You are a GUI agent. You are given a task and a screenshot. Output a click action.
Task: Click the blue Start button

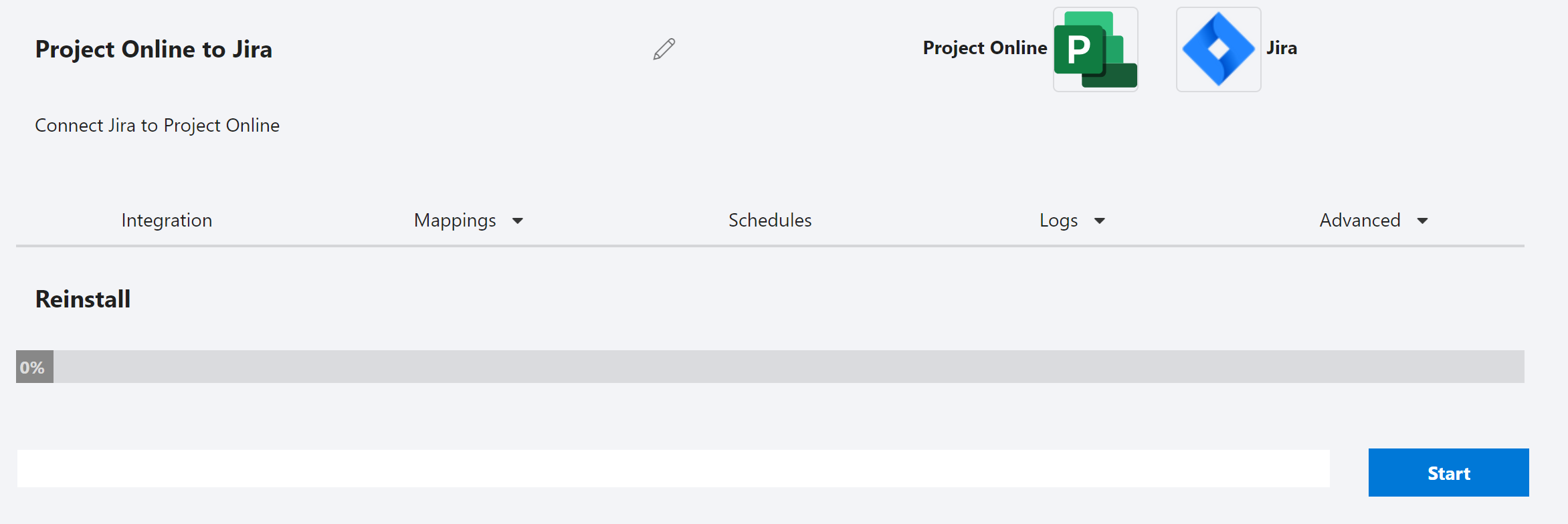[1449, 473]
